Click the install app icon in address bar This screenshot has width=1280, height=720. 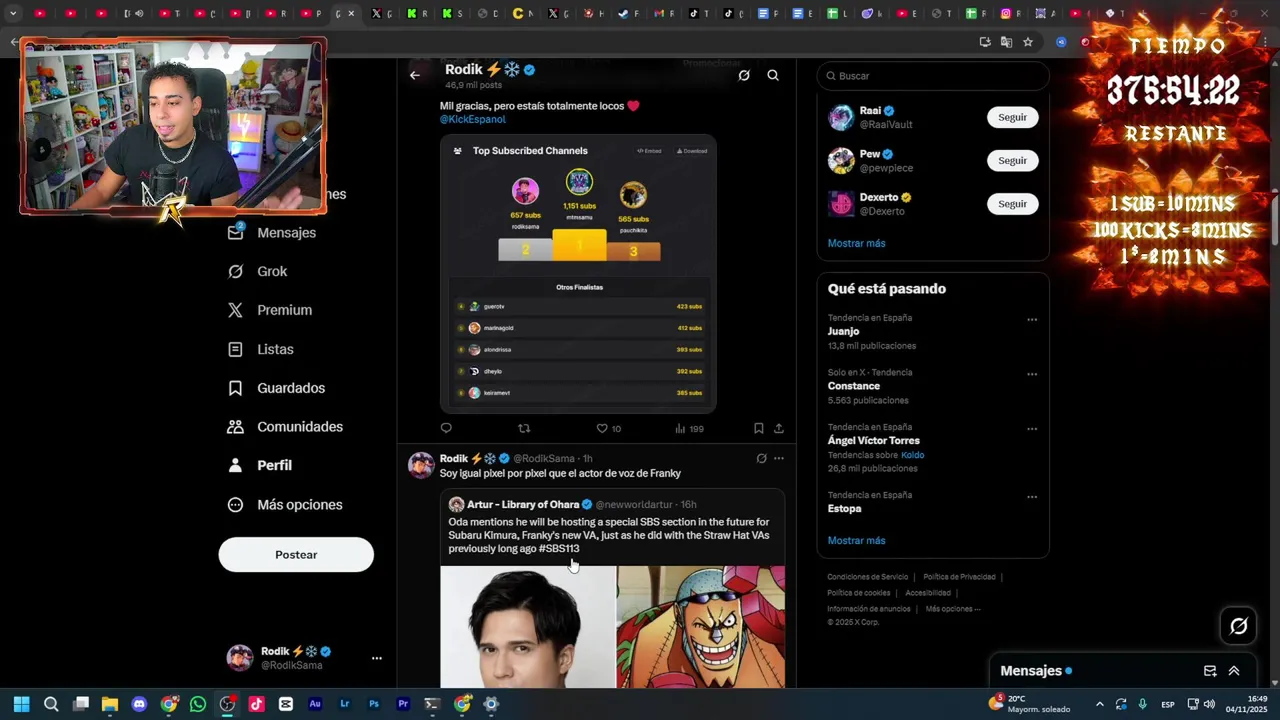[x=985, y=42]
